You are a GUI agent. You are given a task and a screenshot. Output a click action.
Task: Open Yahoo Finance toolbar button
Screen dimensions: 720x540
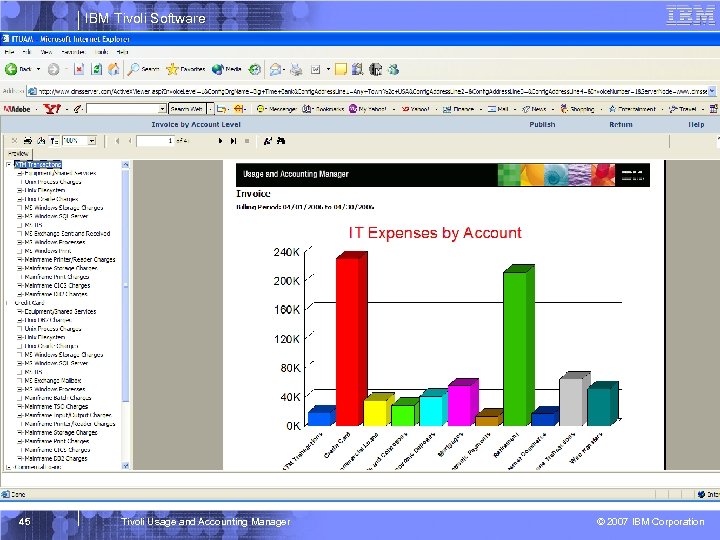click(458, 109)
